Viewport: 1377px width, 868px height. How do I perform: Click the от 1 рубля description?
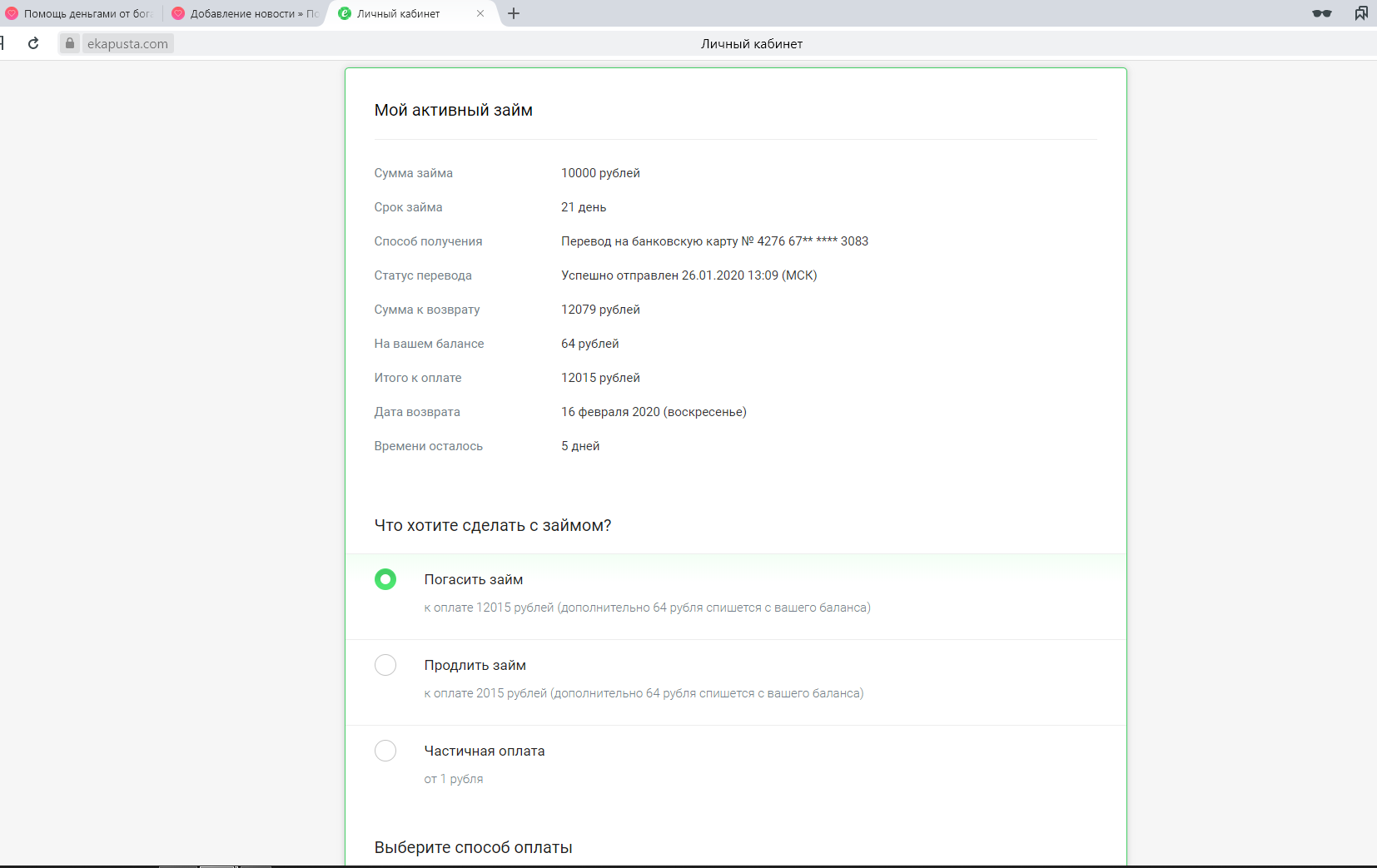[x=454, y=779]
